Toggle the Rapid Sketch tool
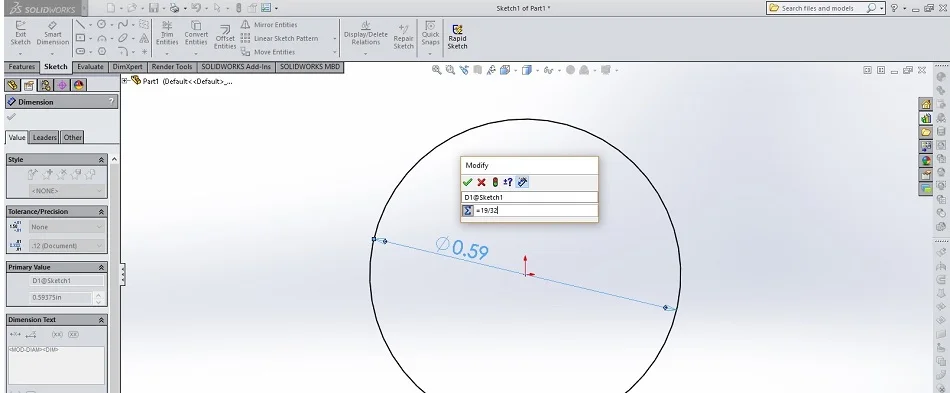 (x=457, y=38)
